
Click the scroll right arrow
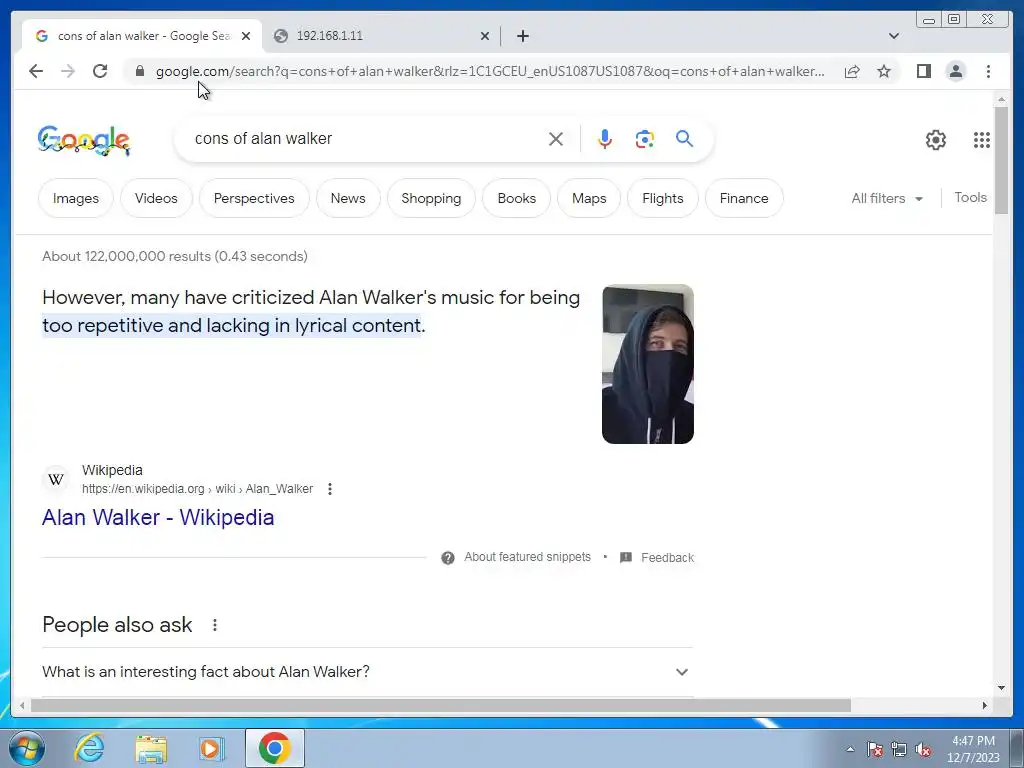pyautogui.click(x=985, y=705)
